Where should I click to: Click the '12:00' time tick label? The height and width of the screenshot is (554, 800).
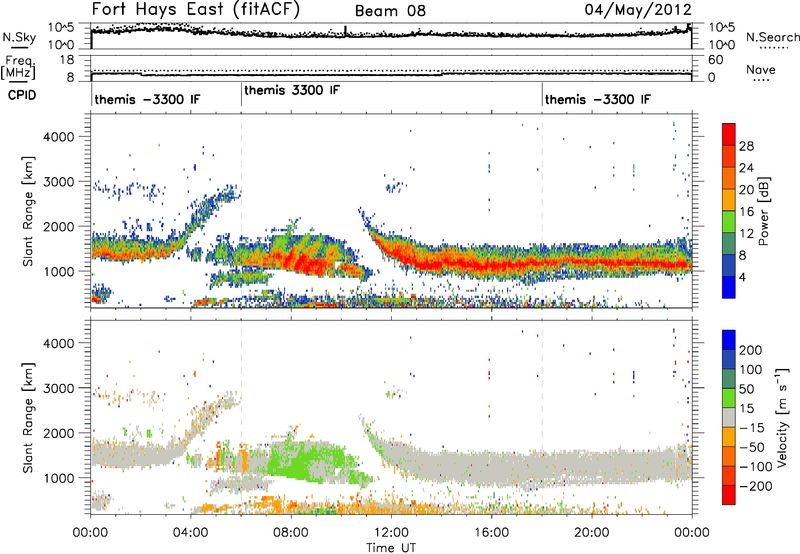click(x=391, y=533)
